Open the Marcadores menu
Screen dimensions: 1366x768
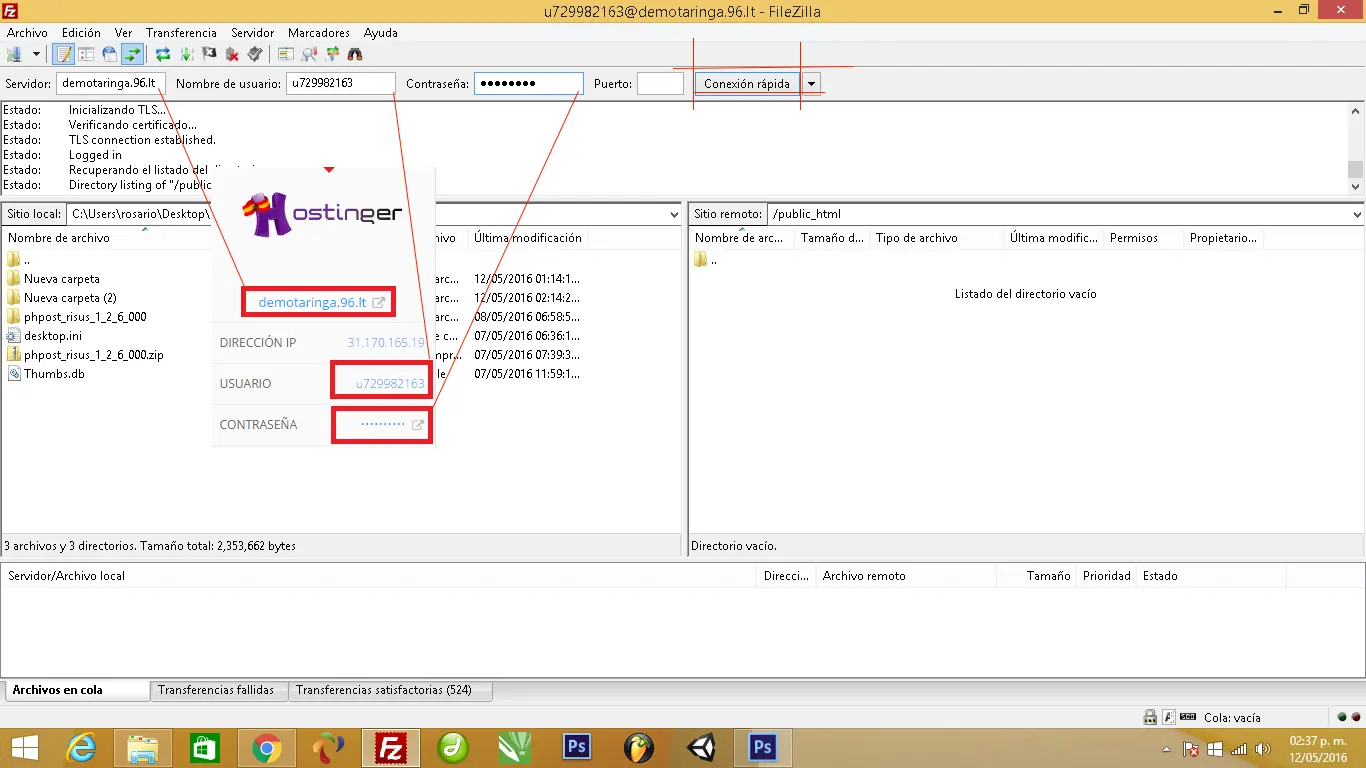point(319,33)
